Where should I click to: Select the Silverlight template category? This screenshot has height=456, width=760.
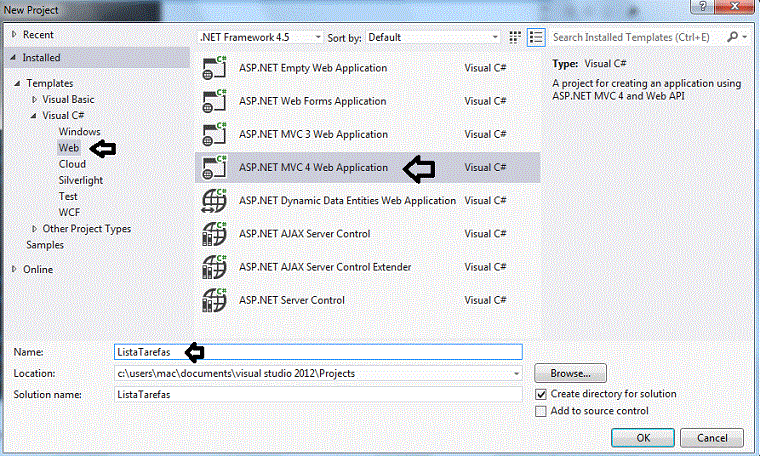80,180
